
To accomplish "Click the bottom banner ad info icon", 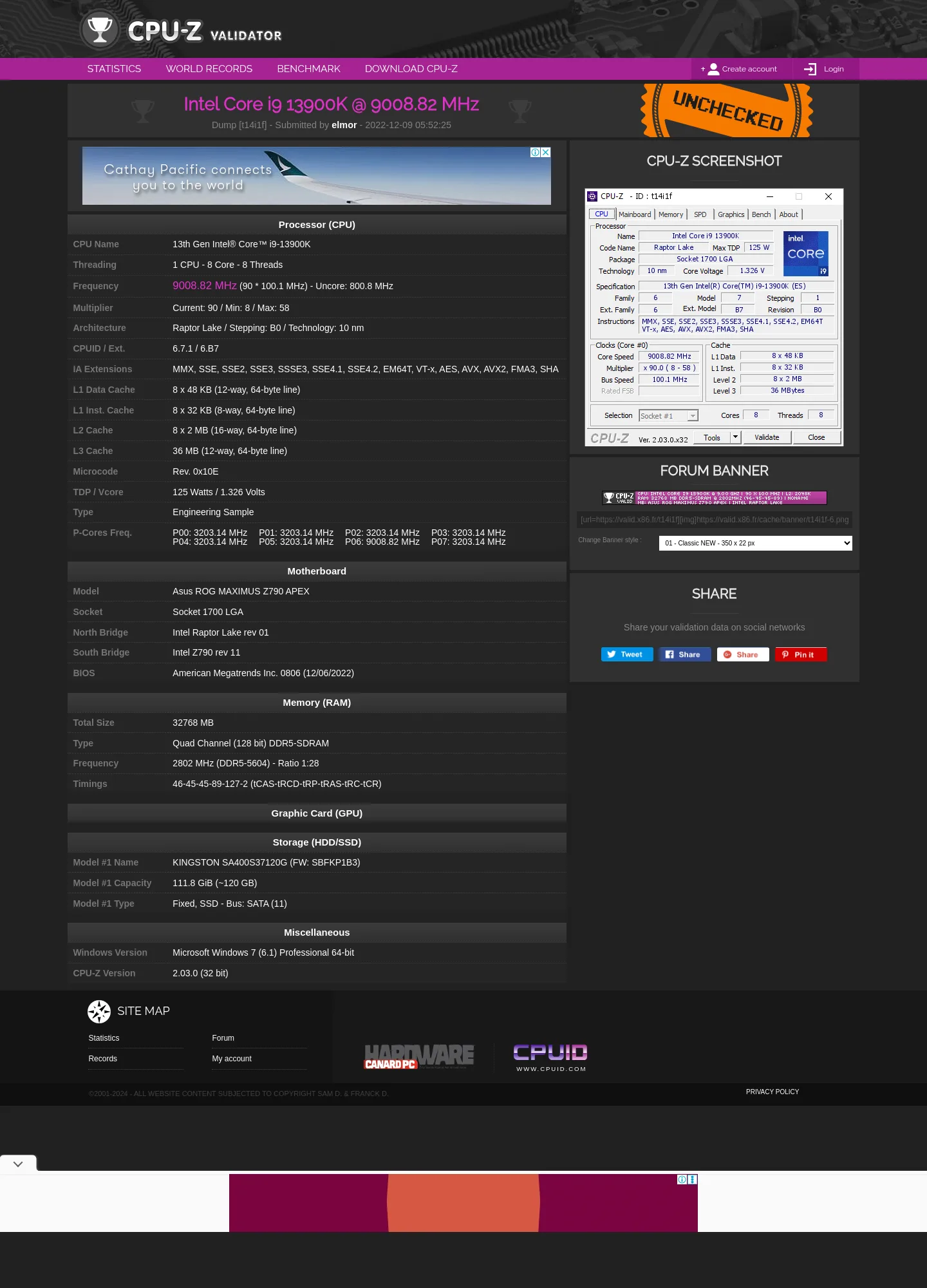I will [x=682, y=1179].
